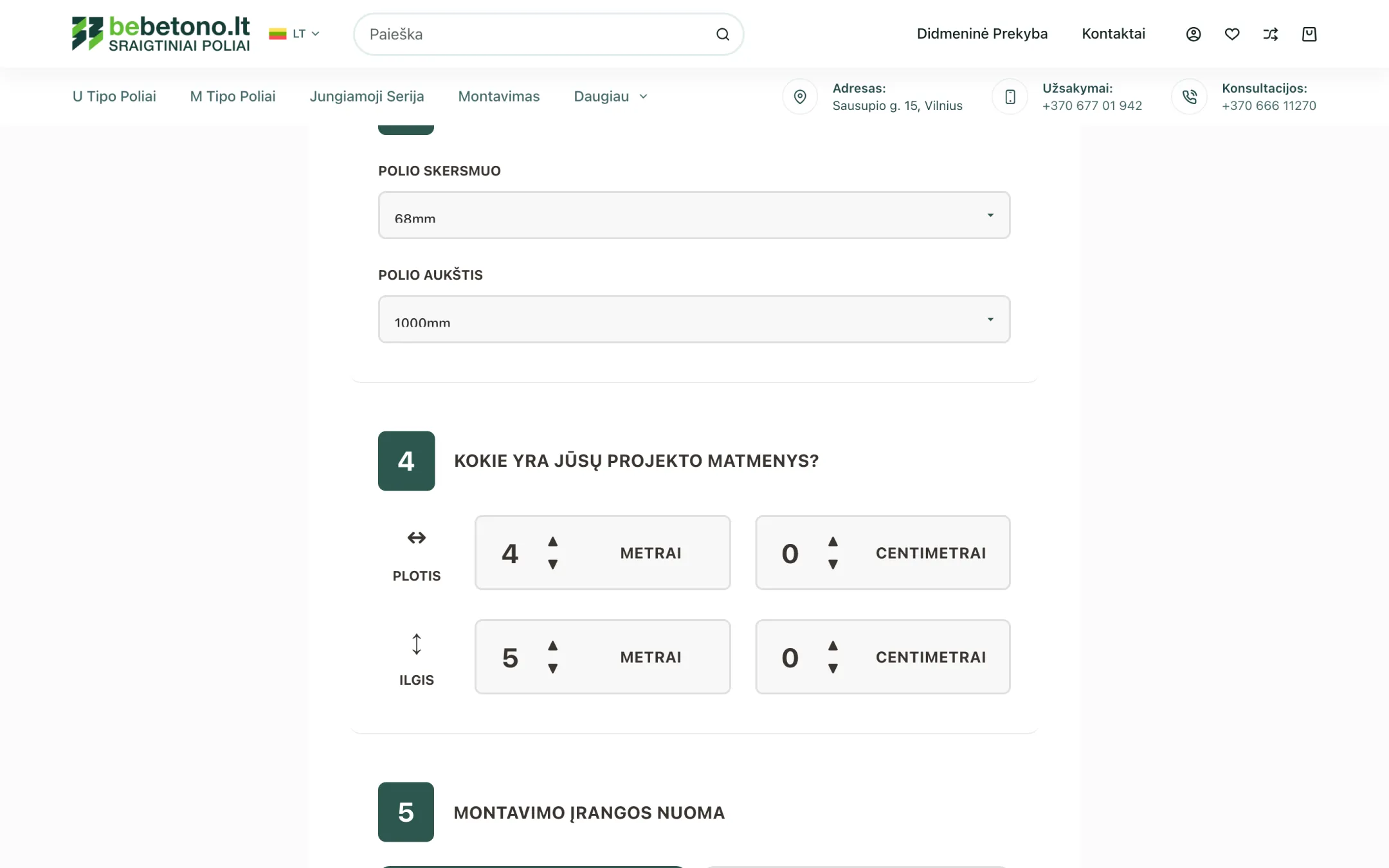The image size is (1389, 868).
Task: Call consultations number +370 666 11270
Action: [x=1269, y=105]
